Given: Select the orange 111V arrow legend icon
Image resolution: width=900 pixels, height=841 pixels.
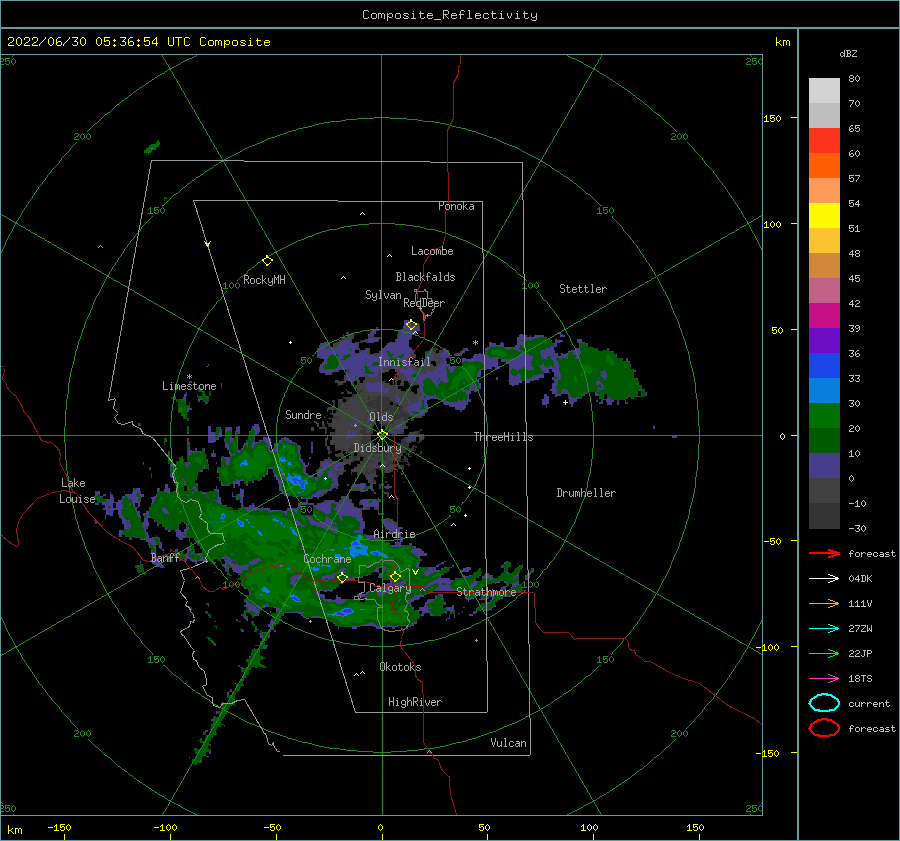Looking at the screenshot, I should coord(824,603).
